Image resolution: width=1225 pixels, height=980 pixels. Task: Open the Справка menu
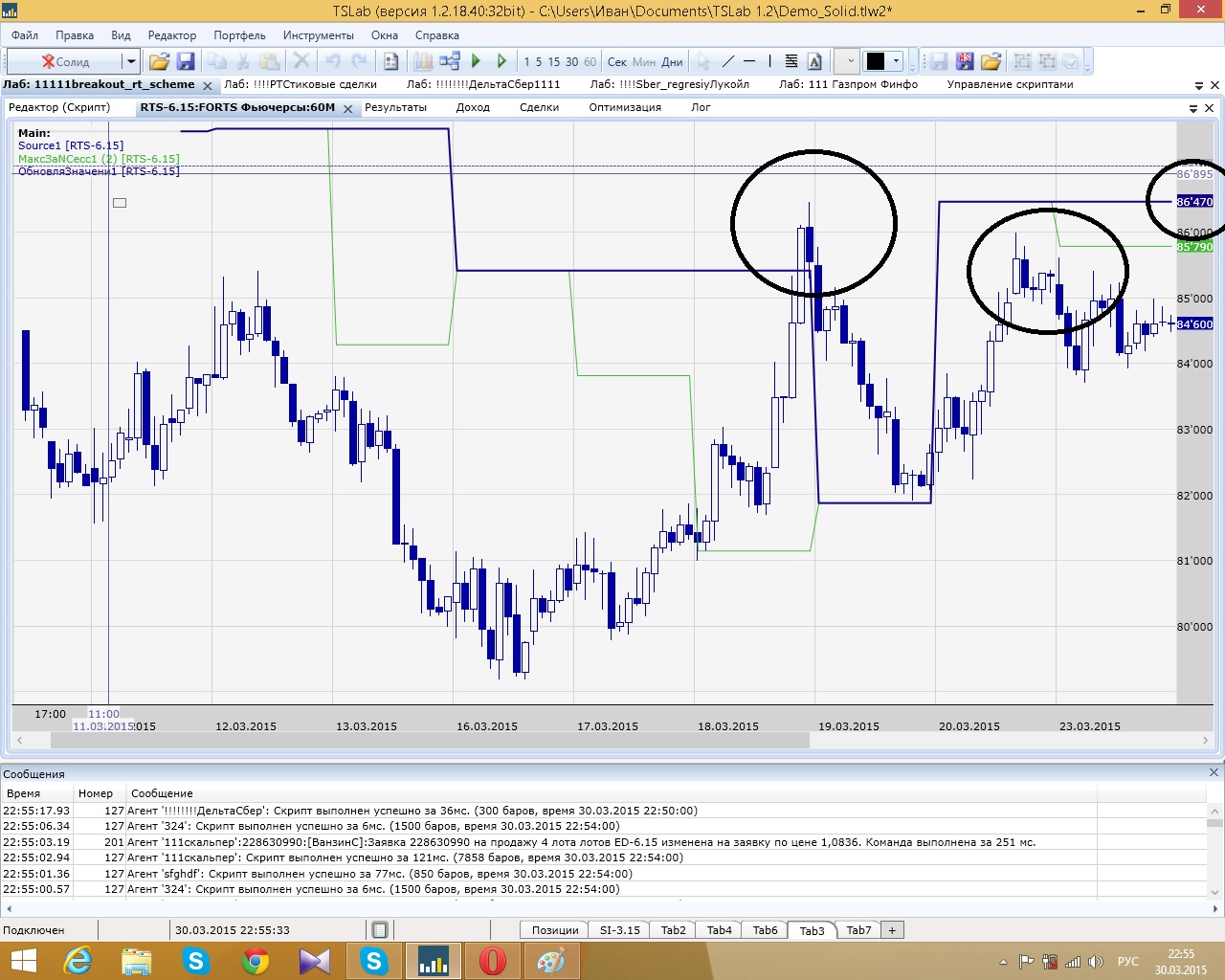(x=437, y=35)
